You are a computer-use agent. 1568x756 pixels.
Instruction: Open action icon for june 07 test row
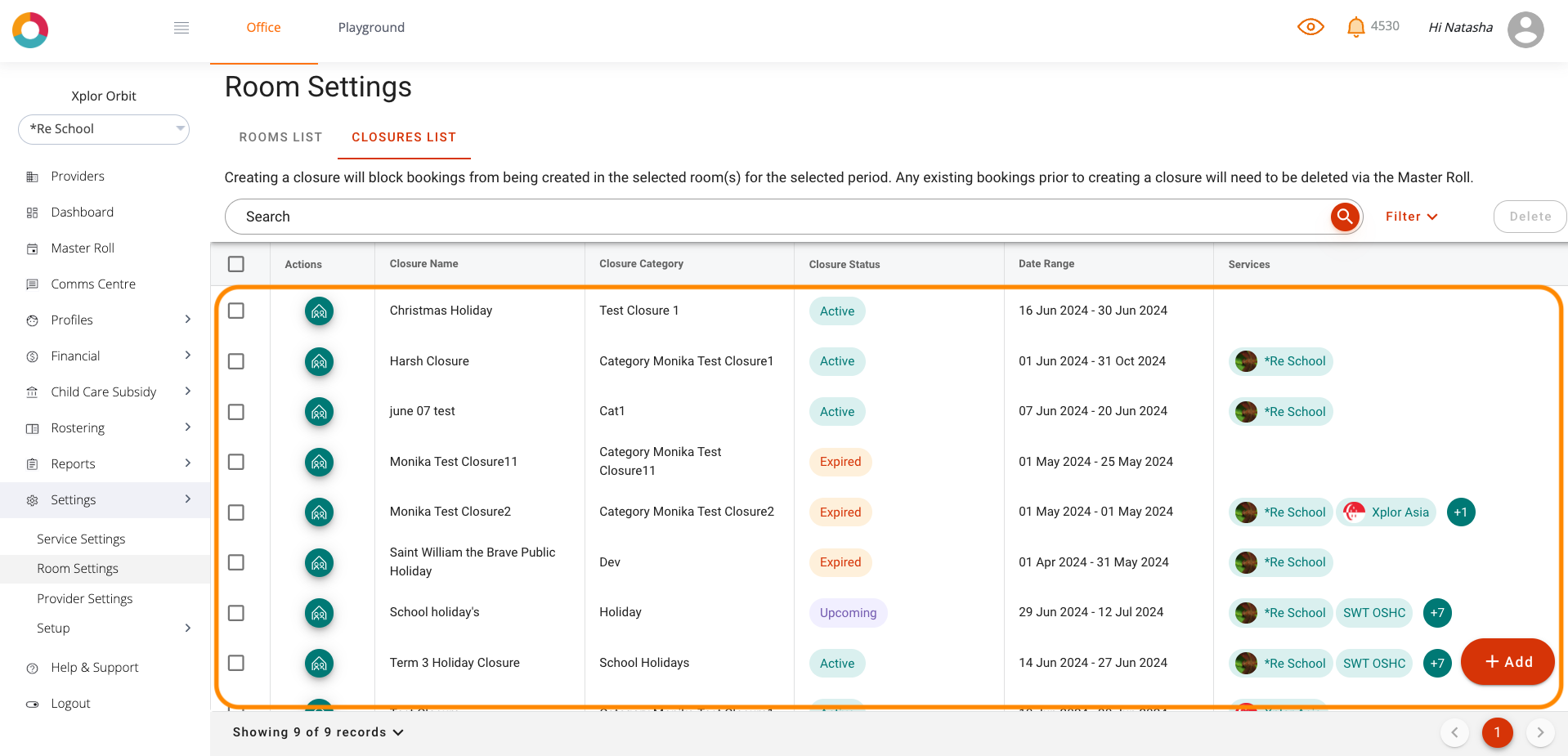319,412
